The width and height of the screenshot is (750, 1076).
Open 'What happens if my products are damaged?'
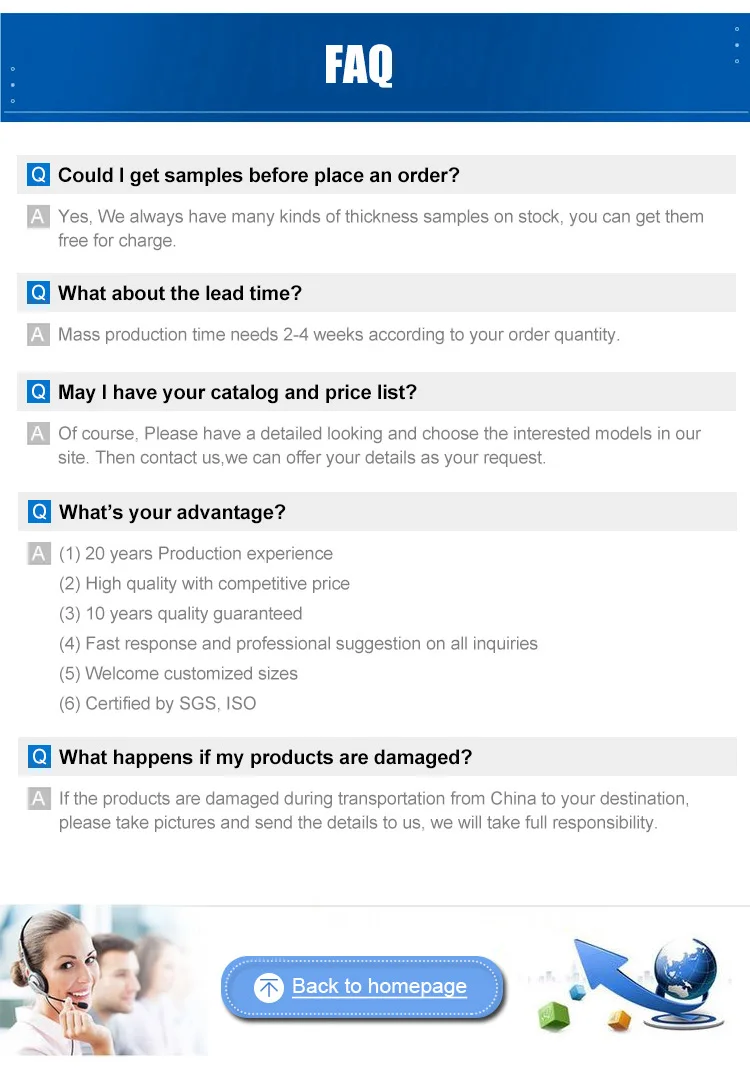265,757
